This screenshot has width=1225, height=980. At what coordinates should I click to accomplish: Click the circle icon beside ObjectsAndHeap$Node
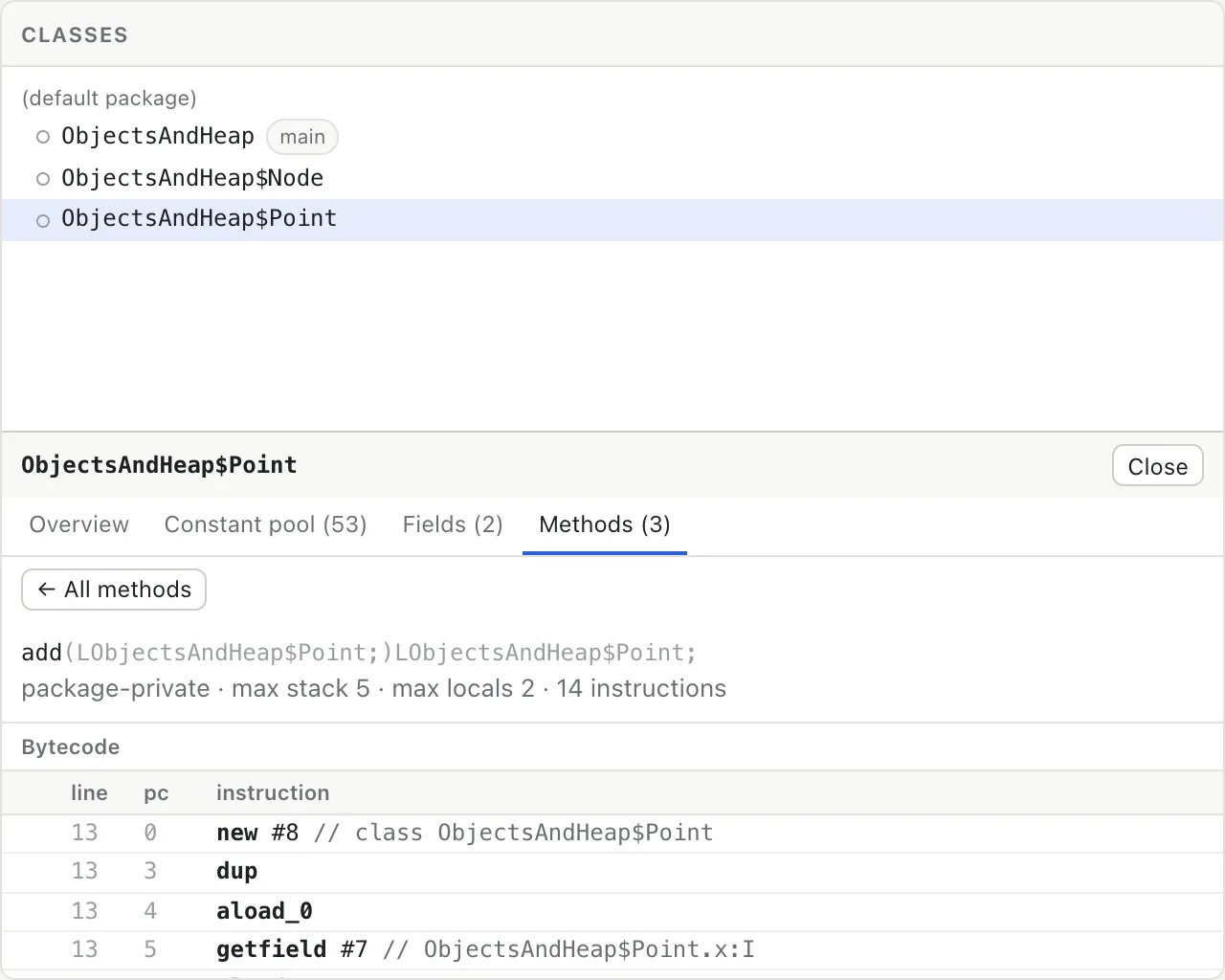click(43, 179)
